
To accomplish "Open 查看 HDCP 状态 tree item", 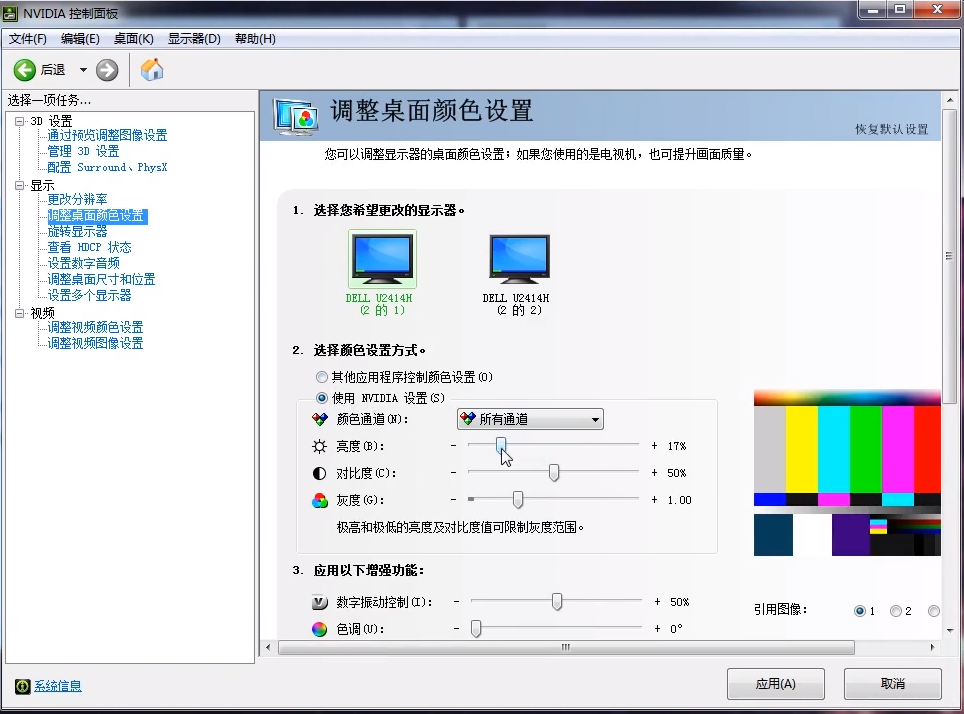I will point(90,247).
